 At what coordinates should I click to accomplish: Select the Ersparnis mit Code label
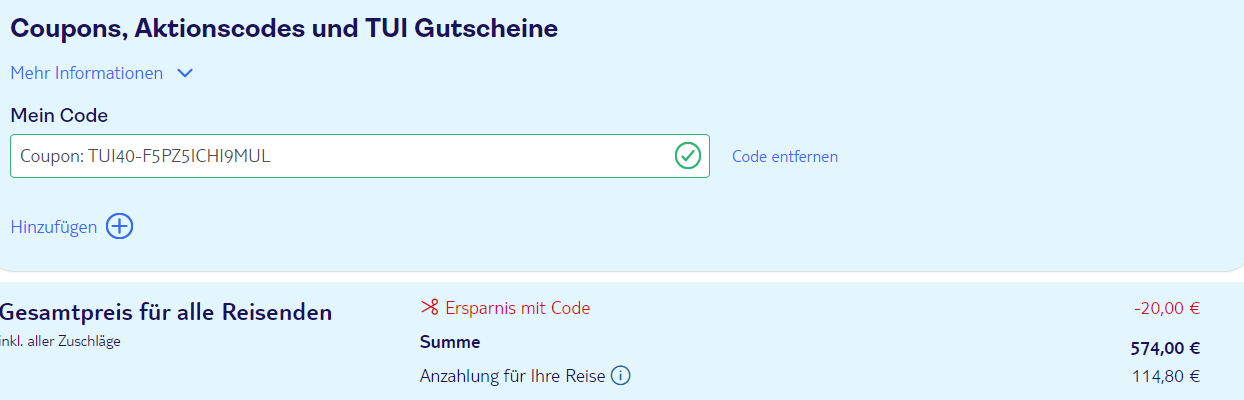click(517, 307)
